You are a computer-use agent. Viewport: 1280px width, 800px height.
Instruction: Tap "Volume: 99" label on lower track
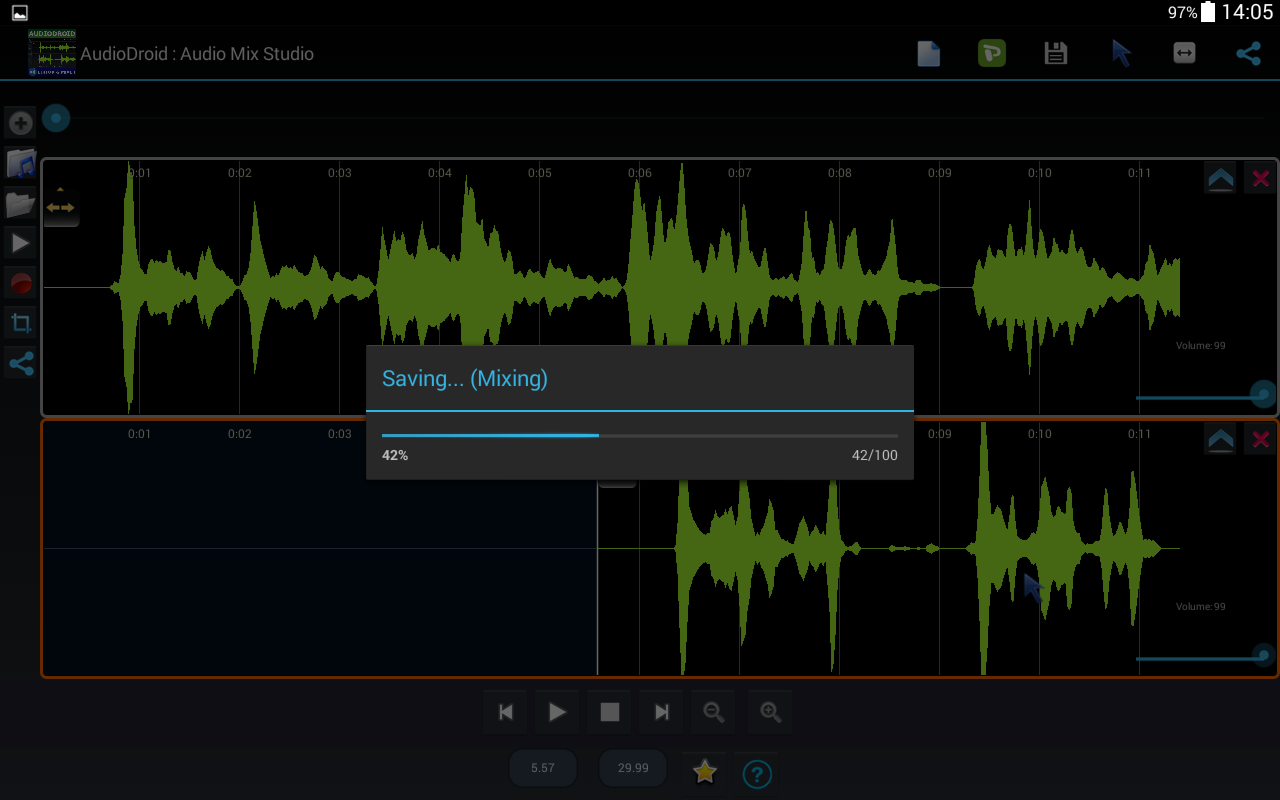[1200, 607]
